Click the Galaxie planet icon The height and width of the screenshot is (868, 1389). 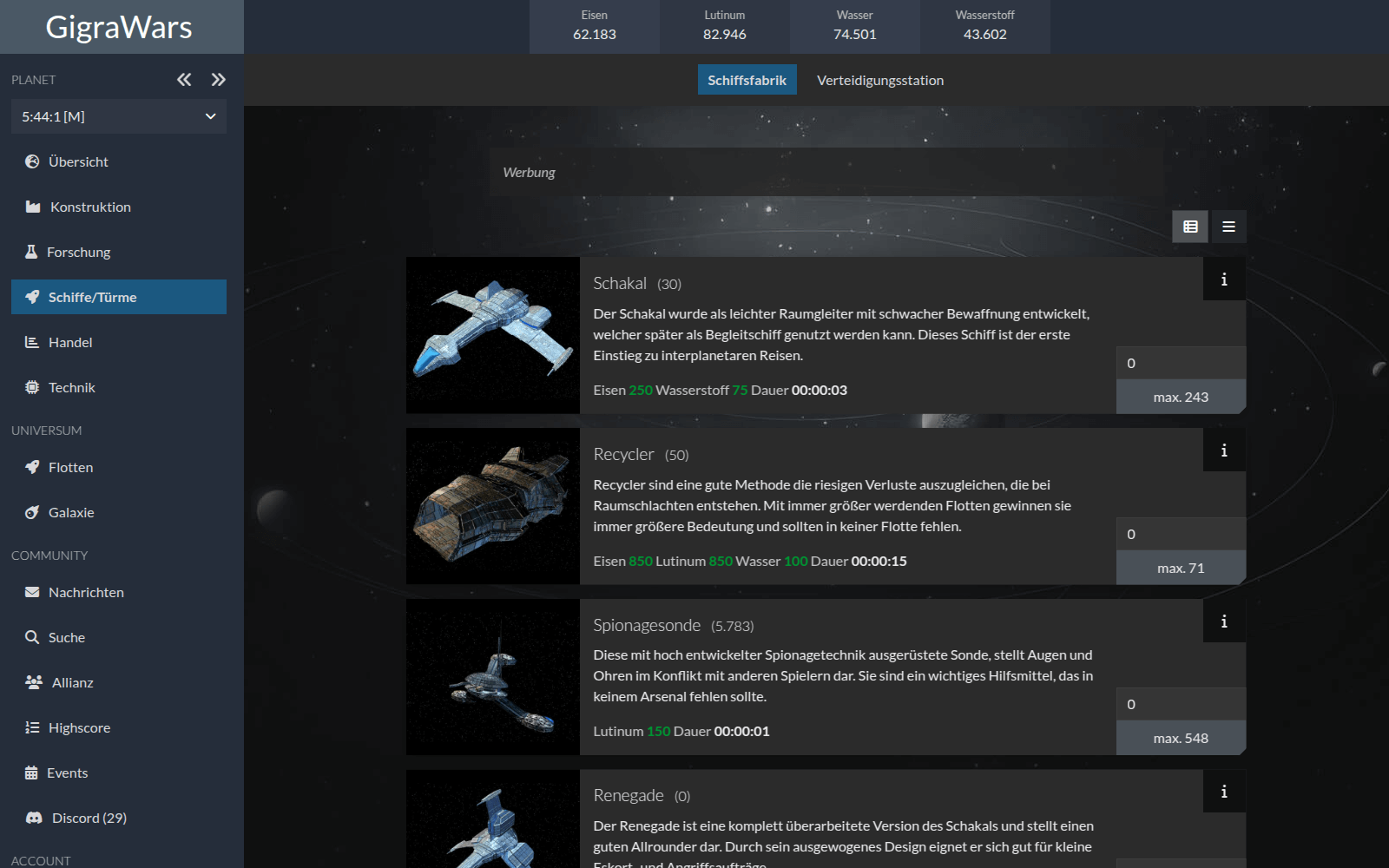[32, 512]
